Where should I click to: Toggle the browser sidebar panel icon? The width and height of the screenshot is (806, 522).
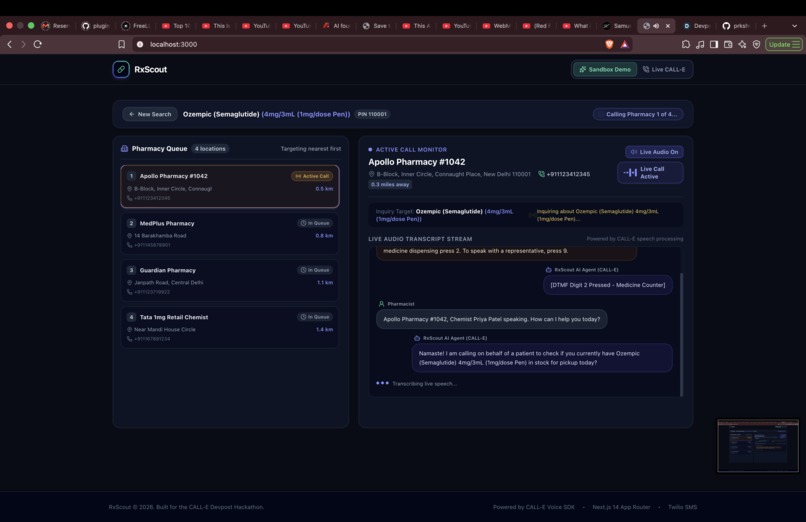pos(714,44)
